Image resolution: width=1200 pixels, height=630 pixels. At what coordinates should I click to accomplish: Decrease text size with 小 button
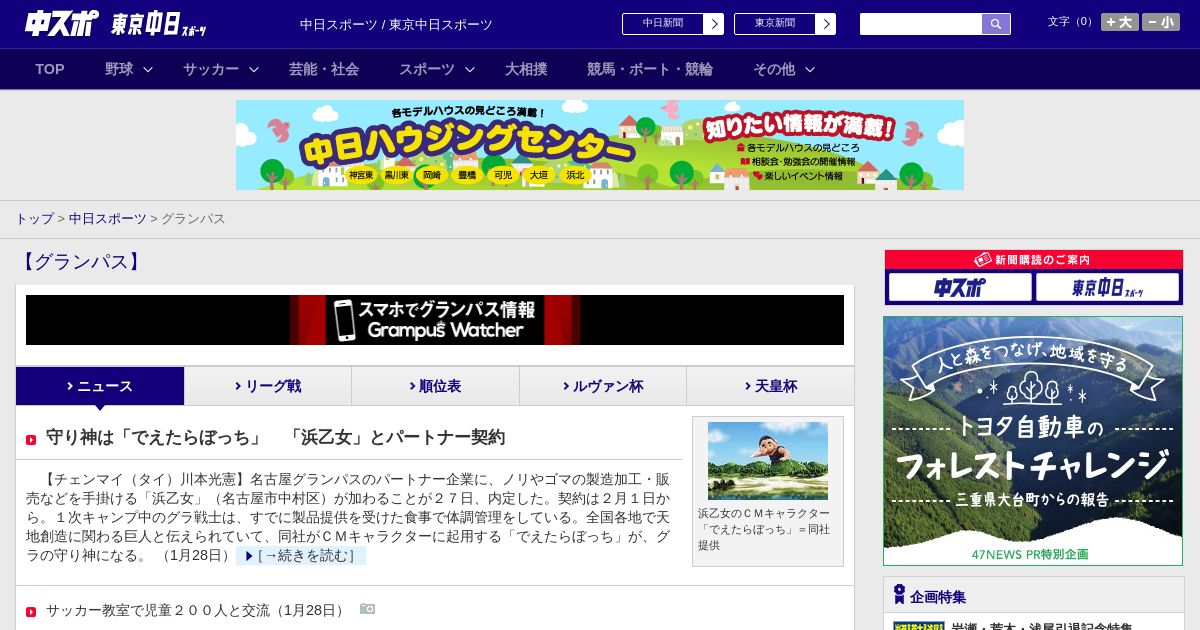point(1161,22)
